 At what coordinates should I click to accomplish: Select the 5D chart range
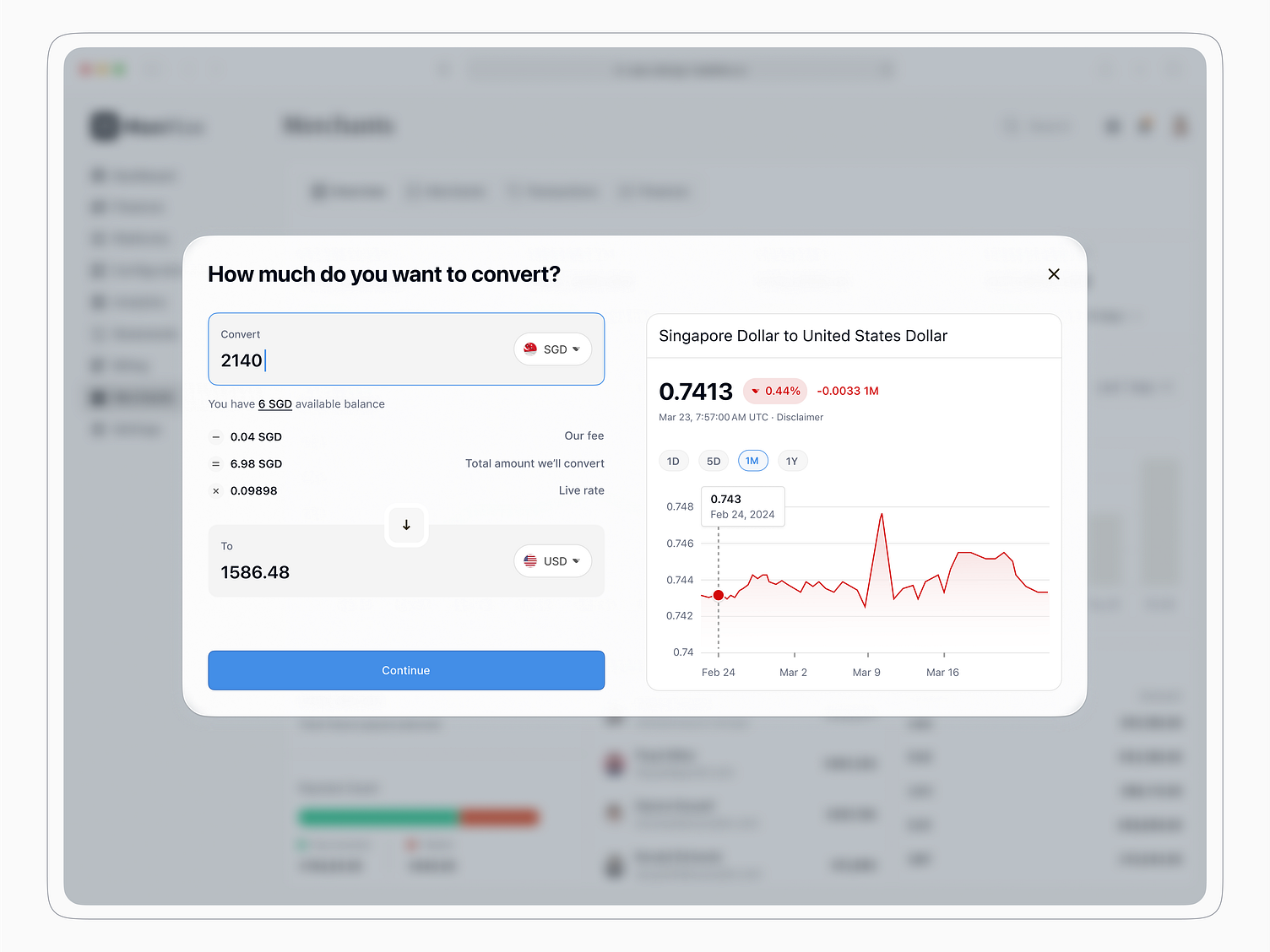pos(713,461)
